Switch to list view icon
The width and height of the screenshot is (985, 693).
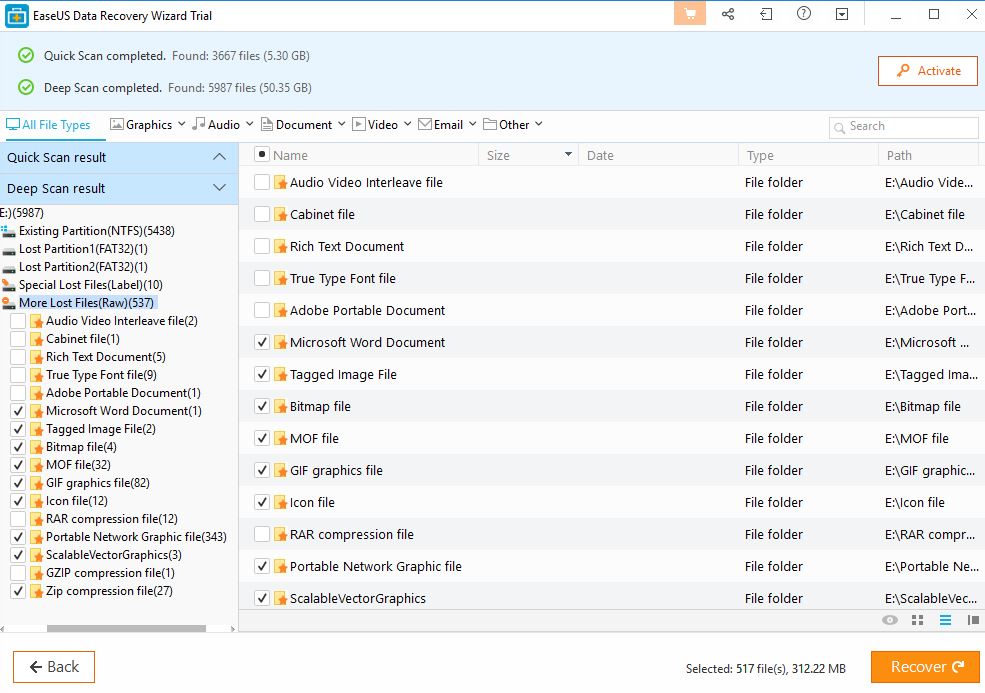(945, 620)
